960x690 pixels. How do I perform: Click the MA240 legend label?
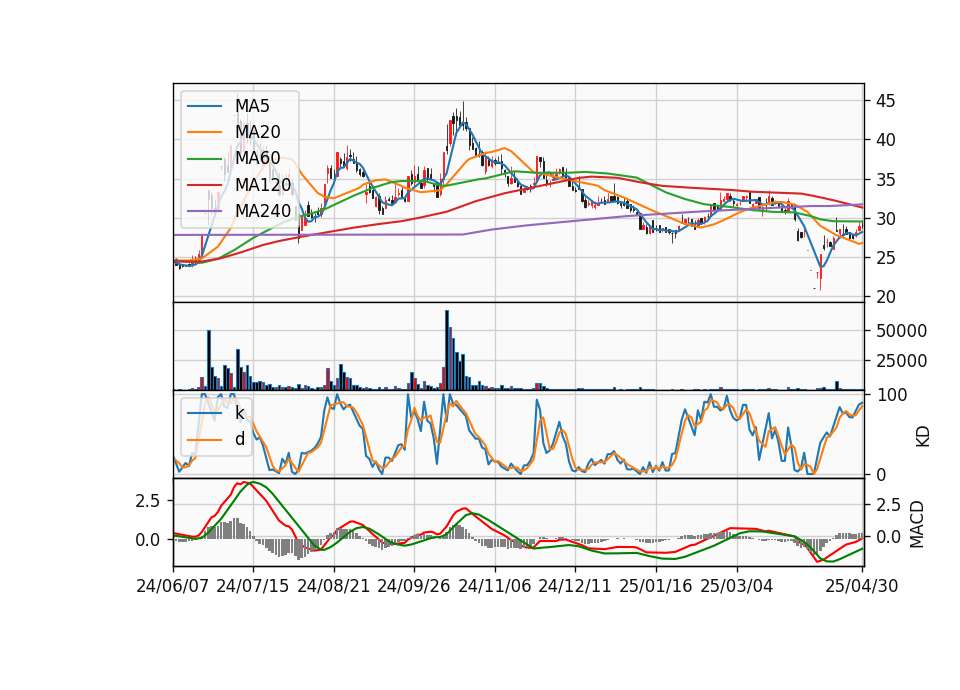(263, 211)
